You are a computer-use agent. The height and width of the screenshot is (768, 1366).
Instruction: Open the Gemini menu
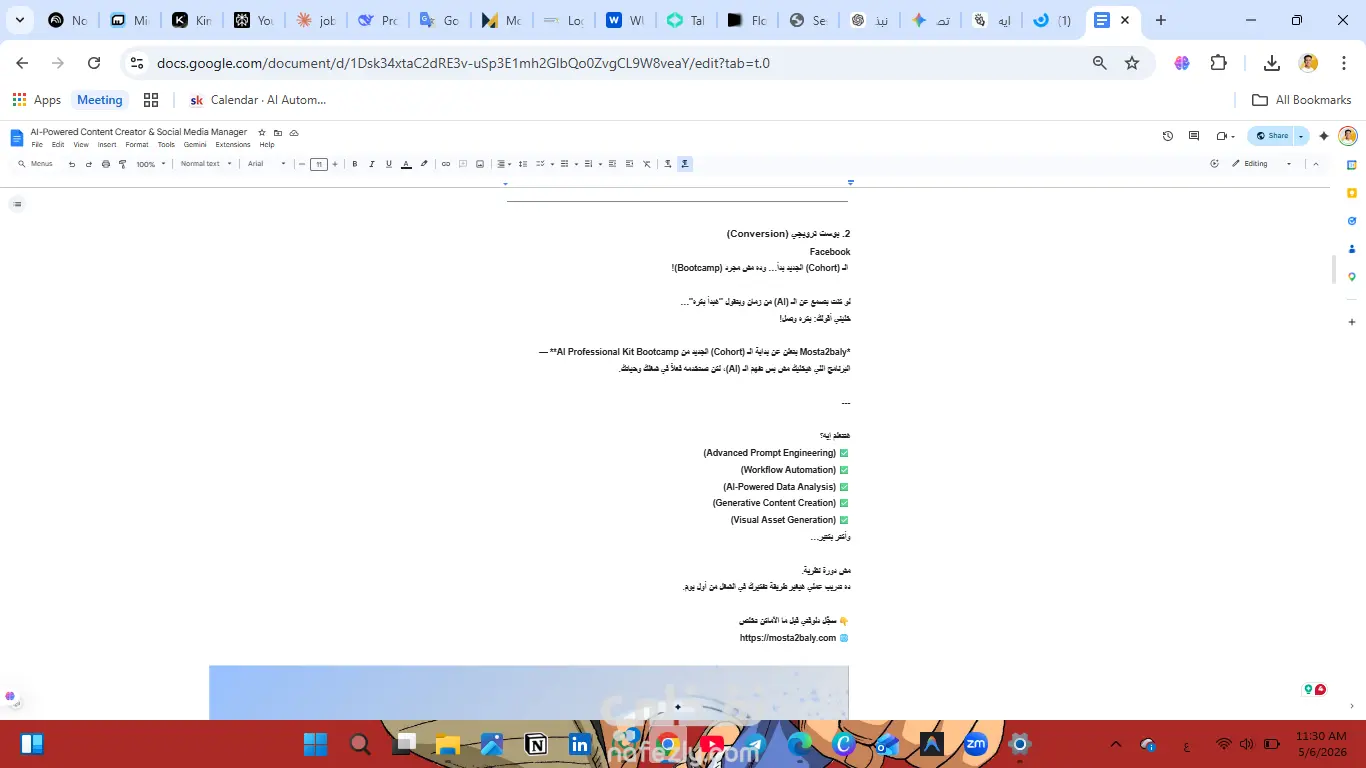pyautogui.click(x=195, y=145)
